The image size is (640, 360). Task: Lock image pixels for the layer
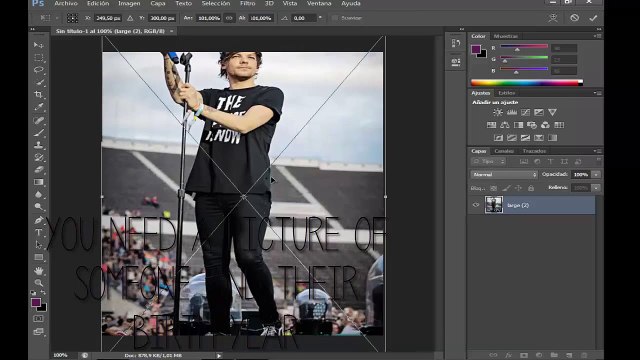point(506,188)
